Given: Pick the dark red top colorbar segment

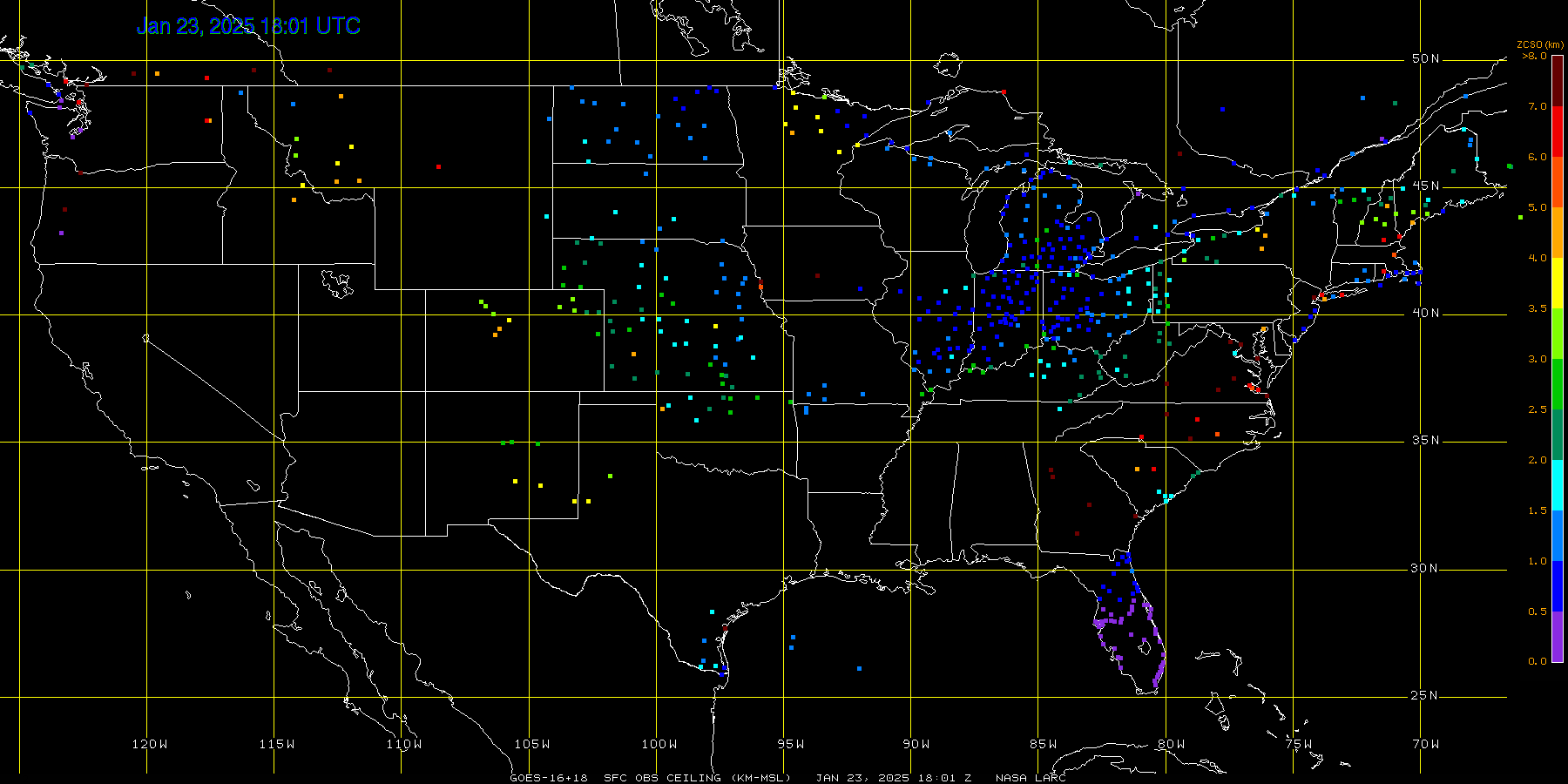Looking at the screenshot, I should coord(1558,81).
